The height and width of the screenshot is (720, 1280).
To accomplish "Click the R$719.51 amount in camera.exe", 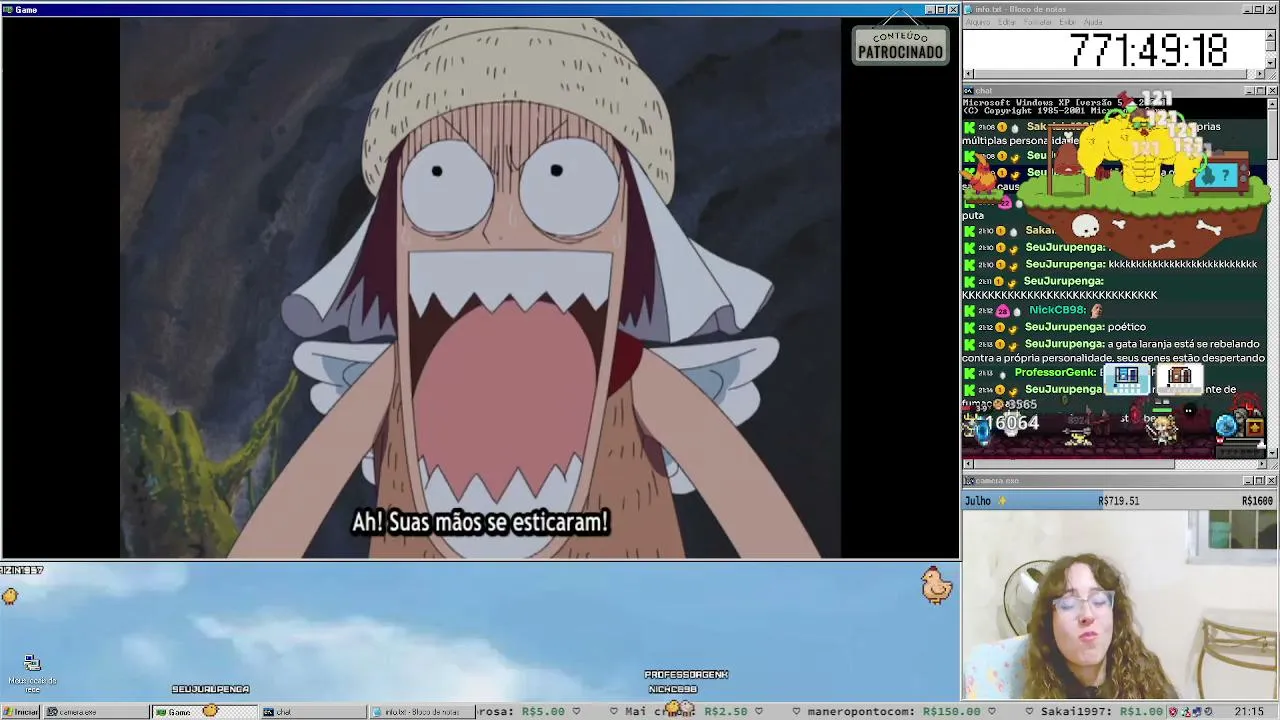I will point(1118,501).
